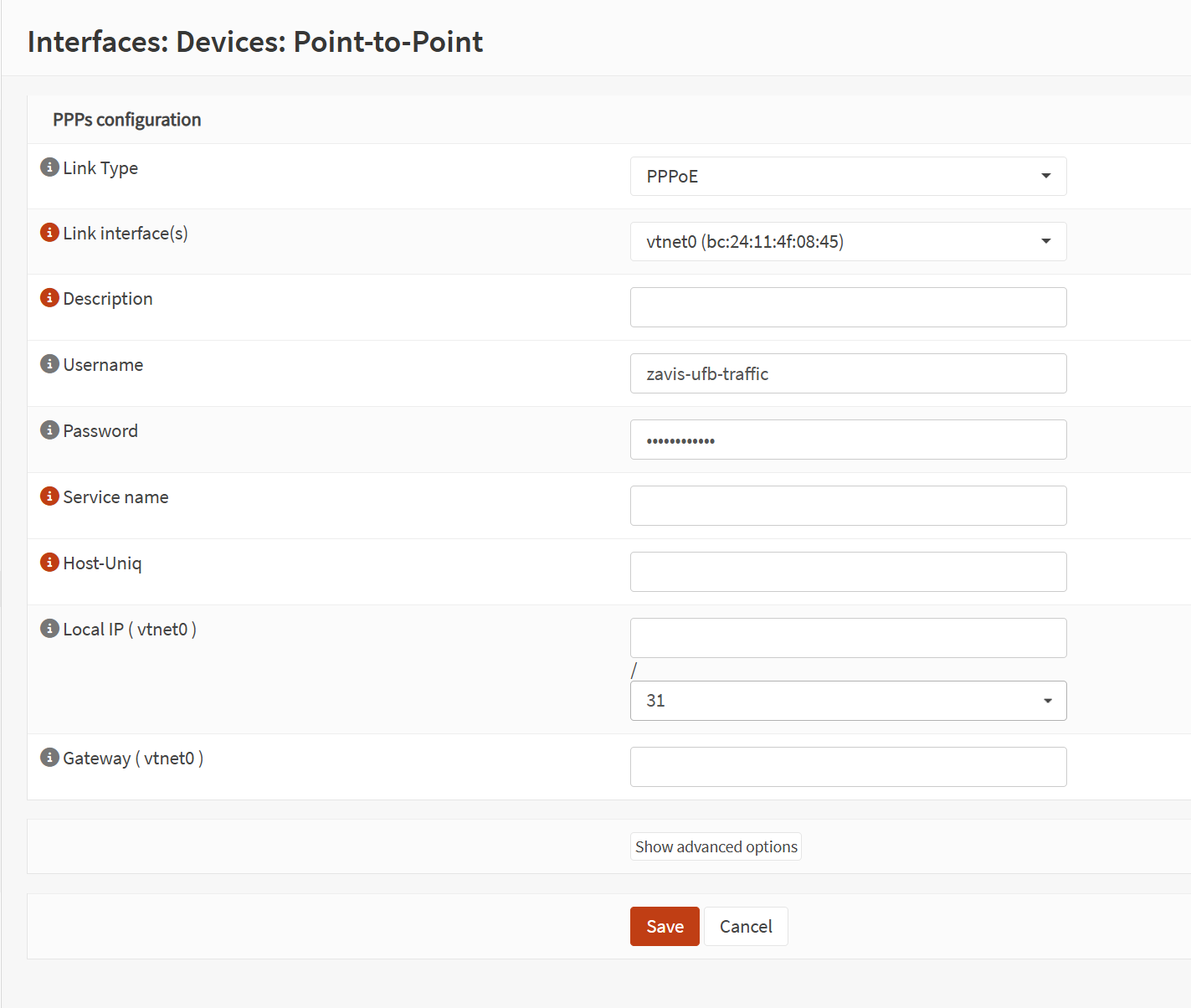Click info icon next to Password
The height and width of the screenshot is (1008, 1191).
[49, 430]
